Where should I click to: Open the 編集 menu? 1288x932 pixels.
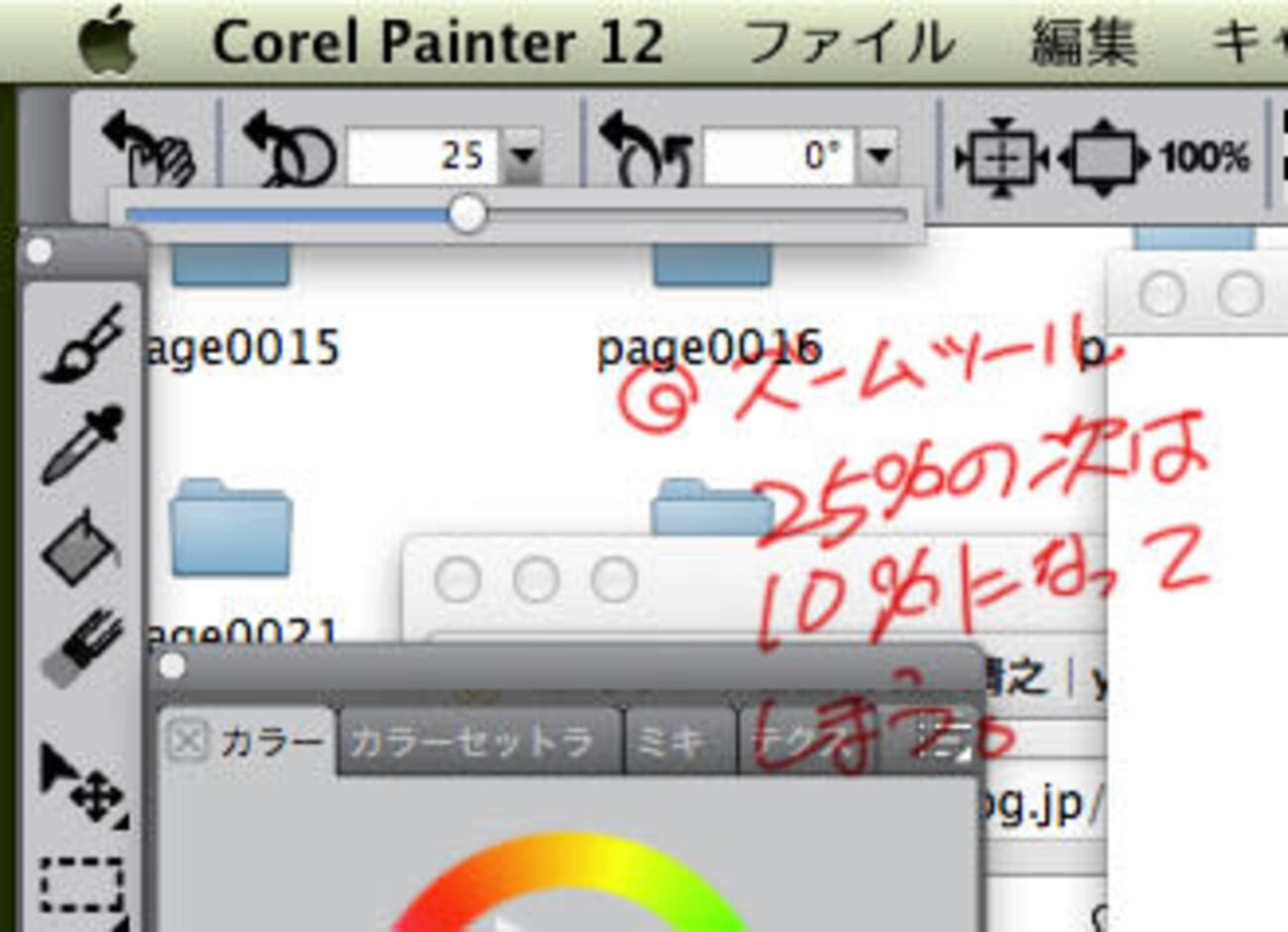point(1083,43)
